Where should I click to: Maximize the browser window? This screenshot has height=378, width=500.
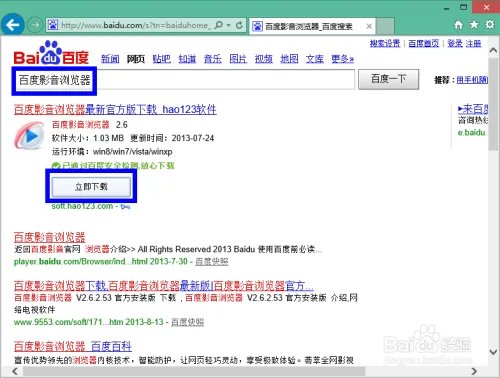(x=464, y=7)
